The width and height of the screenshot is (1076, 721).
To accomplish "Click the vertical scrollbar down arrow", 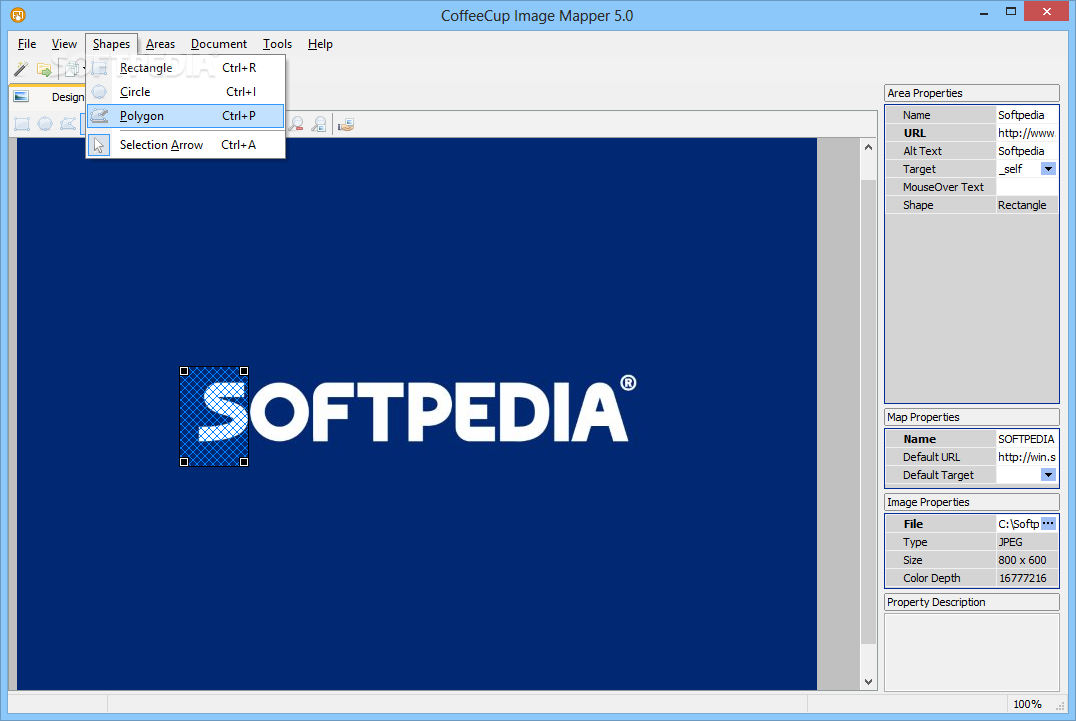I will (x=868, y=682).
